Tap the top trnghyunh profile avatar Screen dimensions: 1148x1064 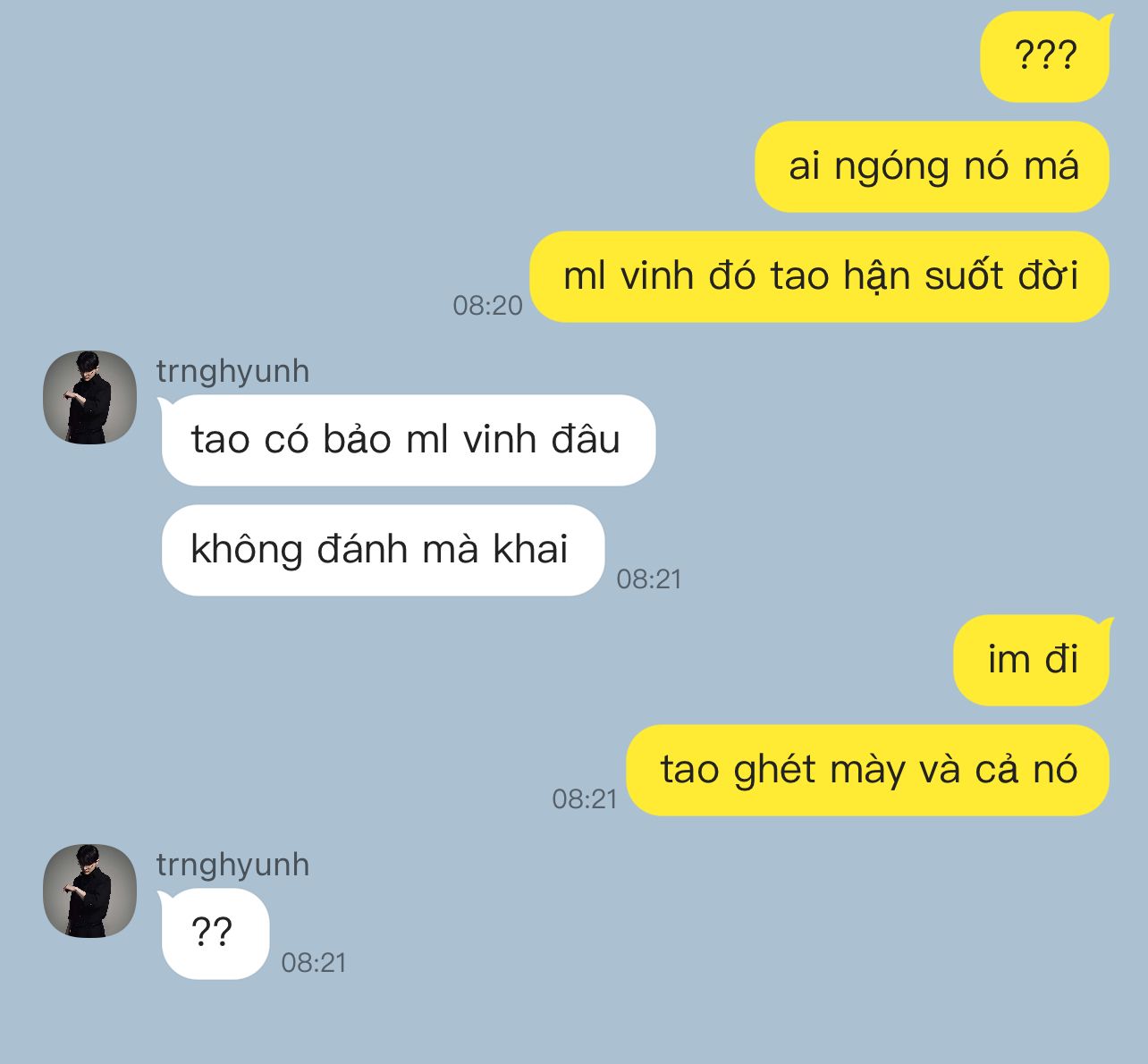pos(89,397)
